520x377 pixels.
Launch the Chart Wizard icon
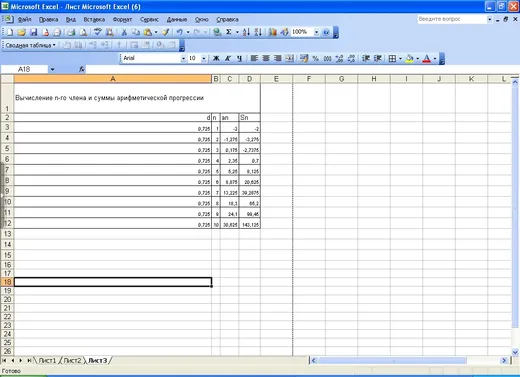(x=272, y=32)
